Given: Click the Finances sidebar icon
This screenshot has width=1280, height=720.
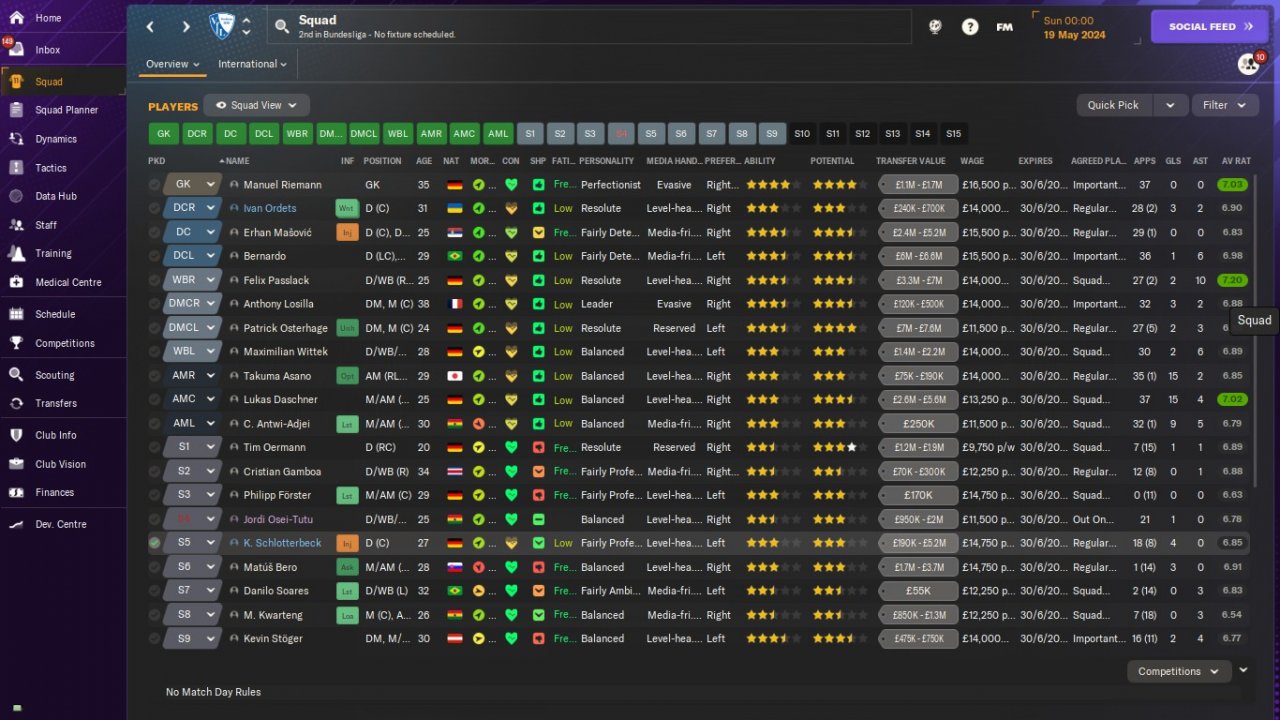Looking at the screenshot, I should coord(17,493).
